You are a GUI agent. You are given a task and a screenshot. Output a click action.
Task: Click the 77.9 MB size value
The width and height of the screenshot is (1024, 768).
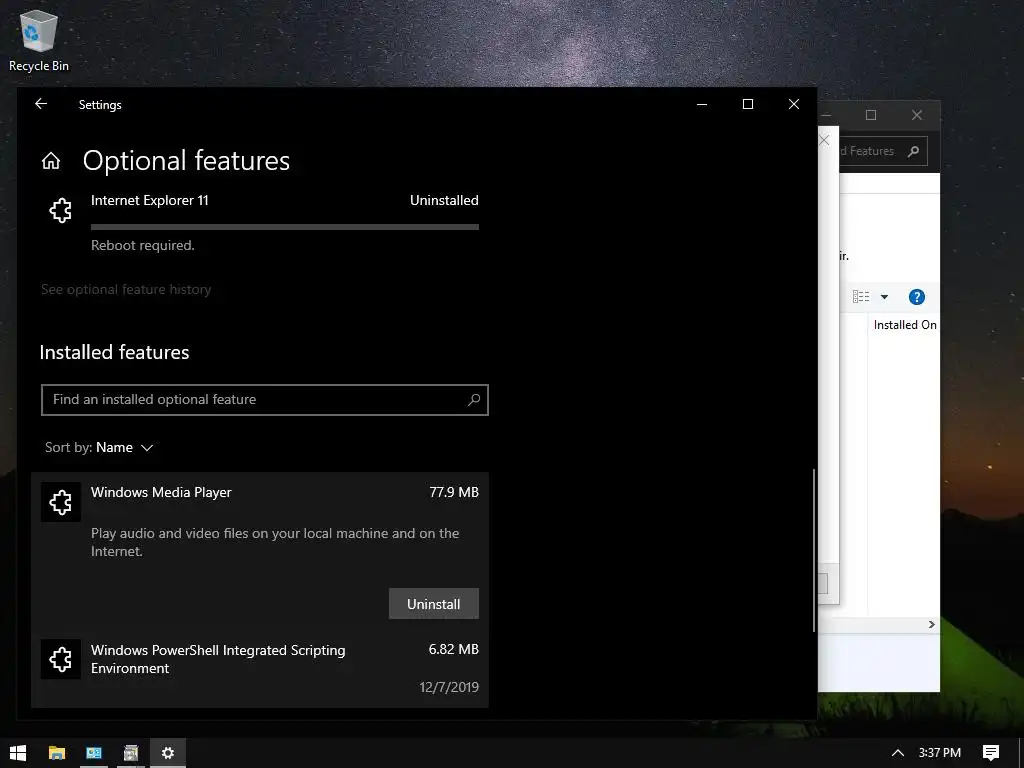click(x=454, y=492)
